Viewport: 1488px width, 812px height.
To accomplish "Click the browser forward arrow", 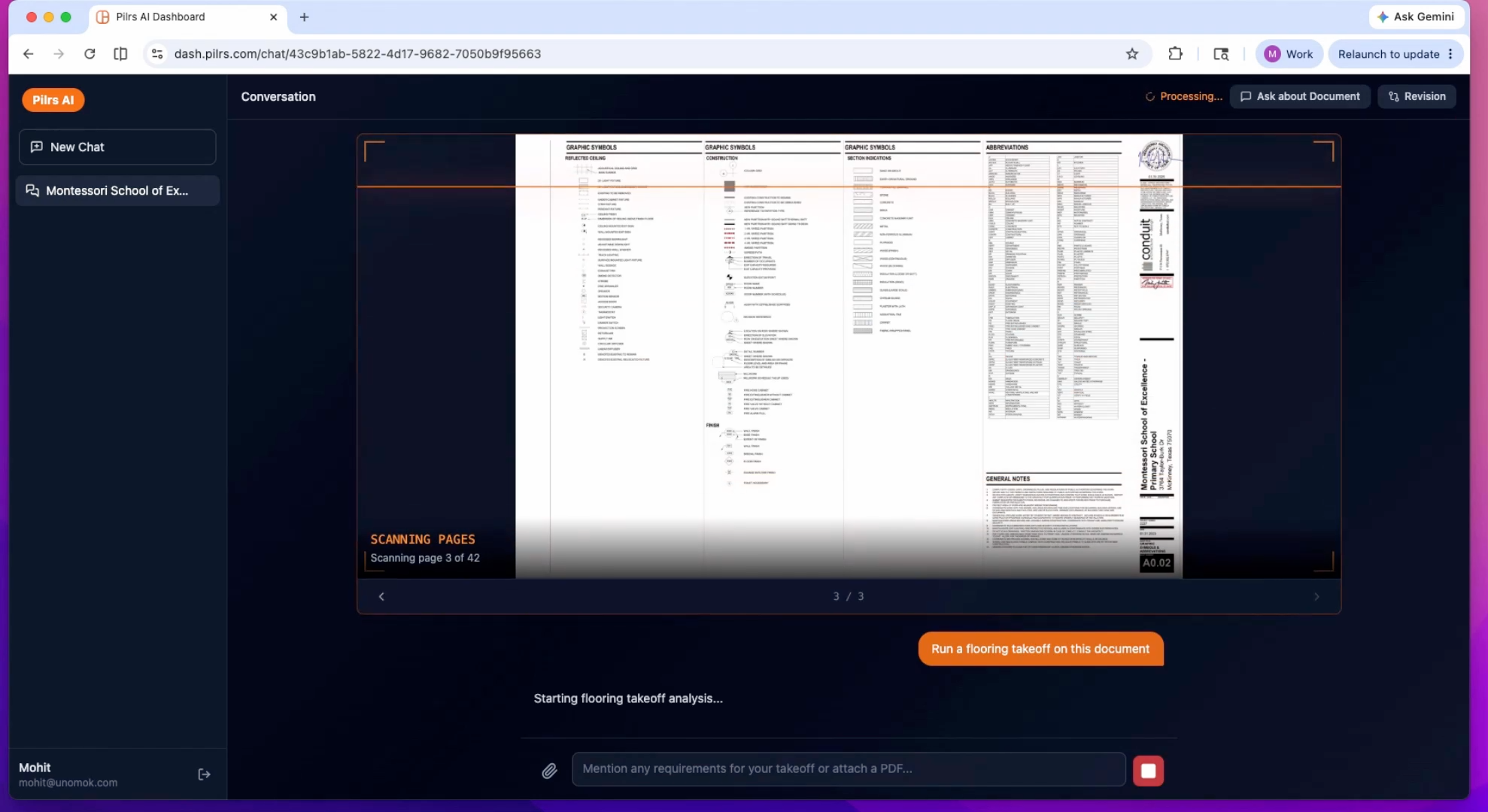I will click(x=59, y=54).
